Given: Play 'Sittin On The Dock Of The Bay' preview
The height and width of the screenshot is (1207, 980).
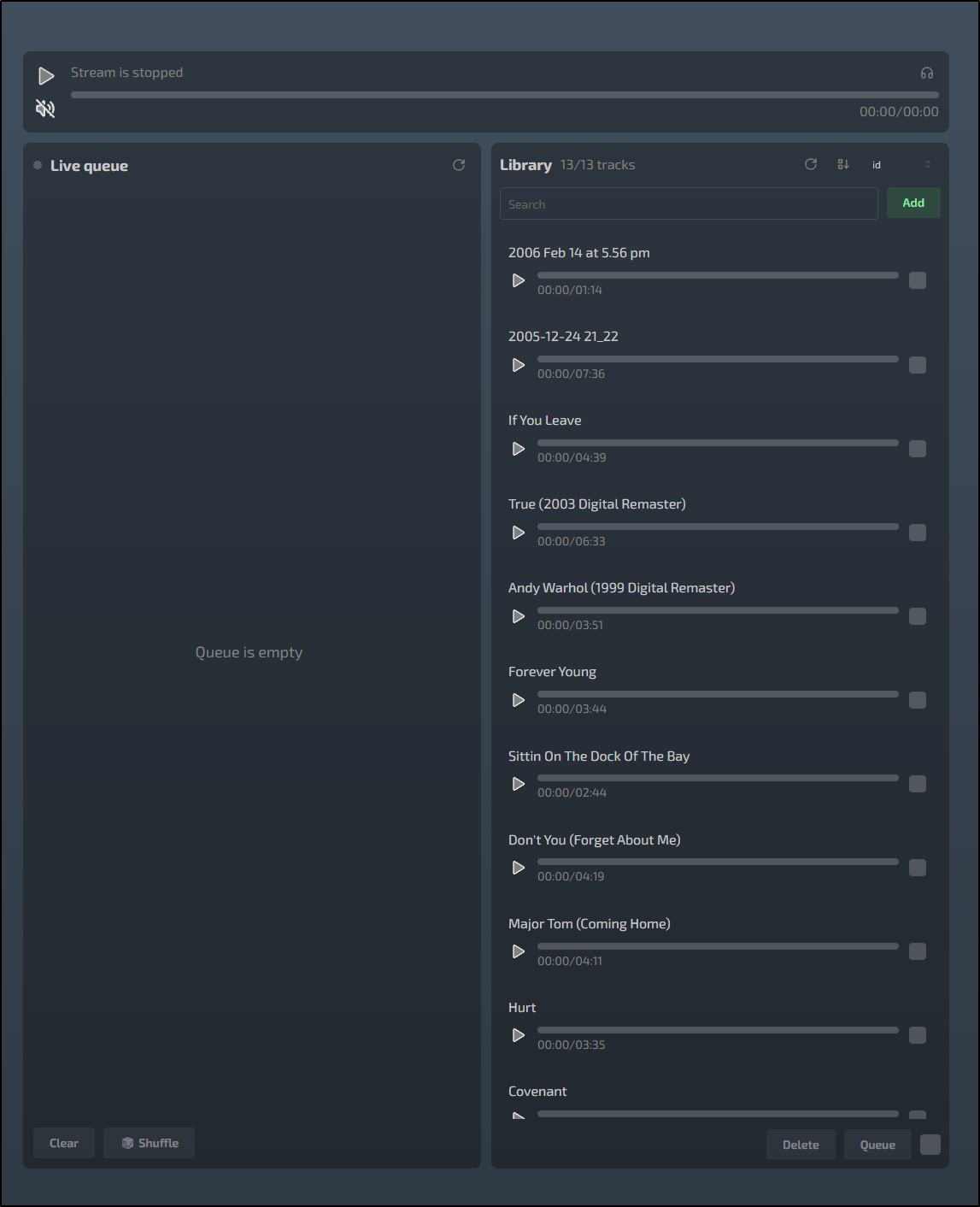Looking at the screenshot, I should coord(519,784).
